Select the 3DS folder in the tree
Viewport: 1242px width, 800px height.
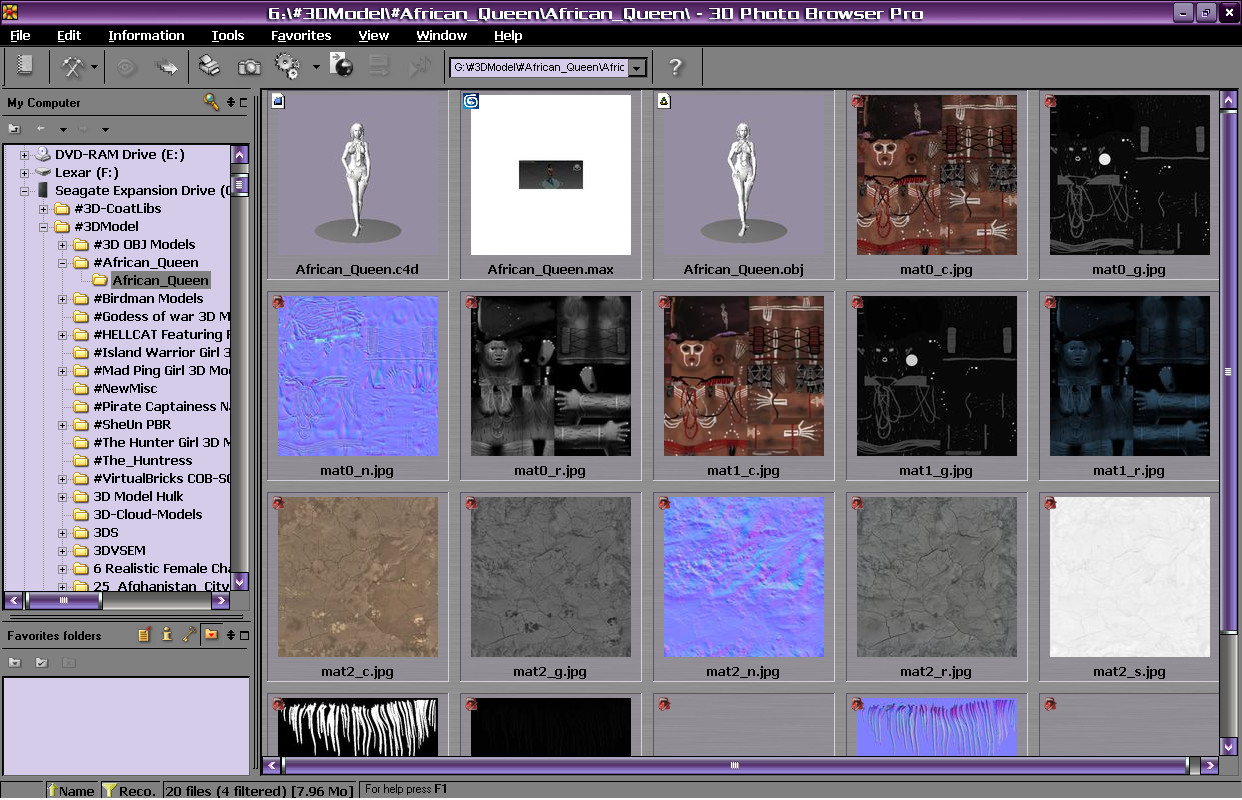point(106,533)
